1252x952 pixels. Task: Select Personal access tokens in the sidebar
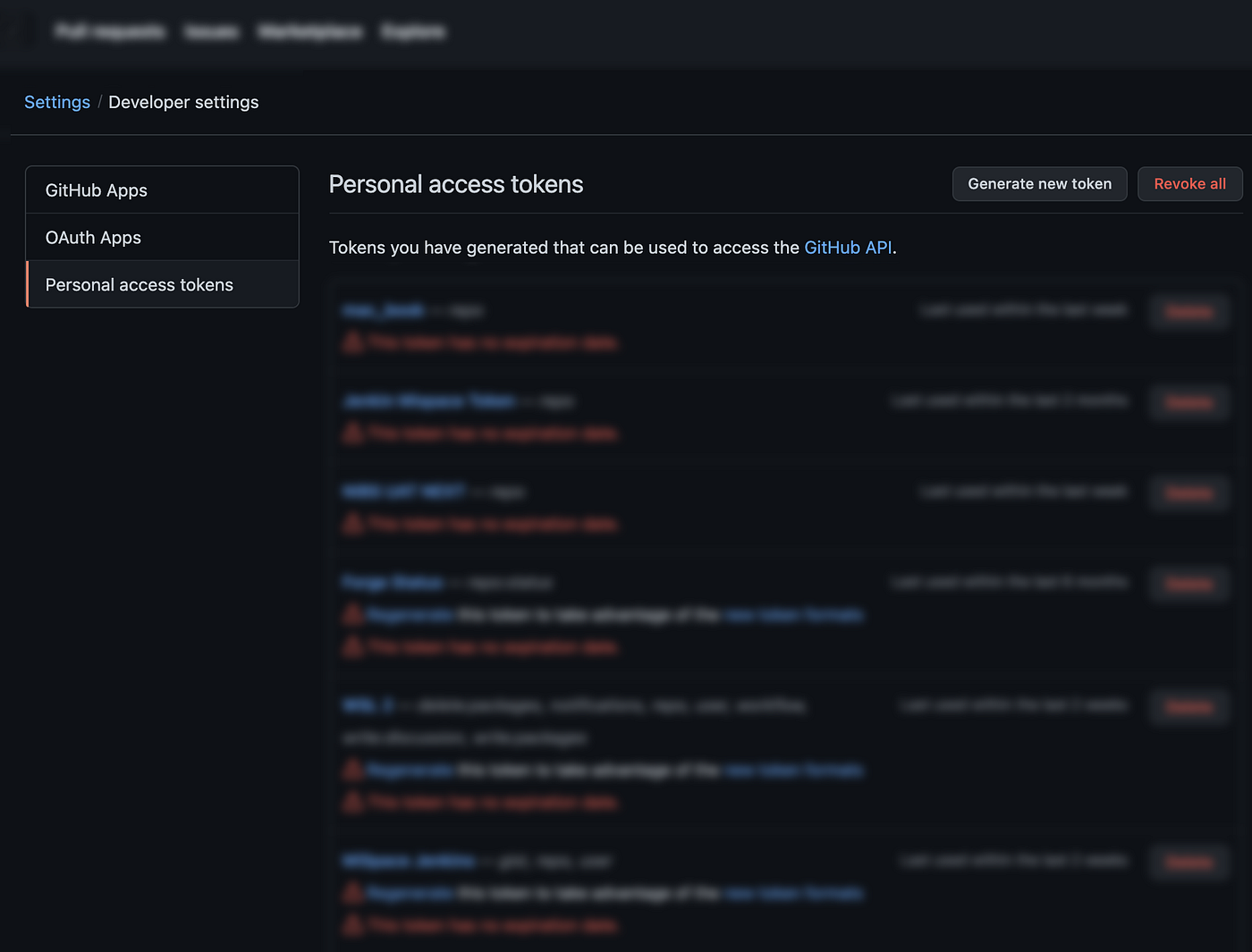(x=139, y=284)
